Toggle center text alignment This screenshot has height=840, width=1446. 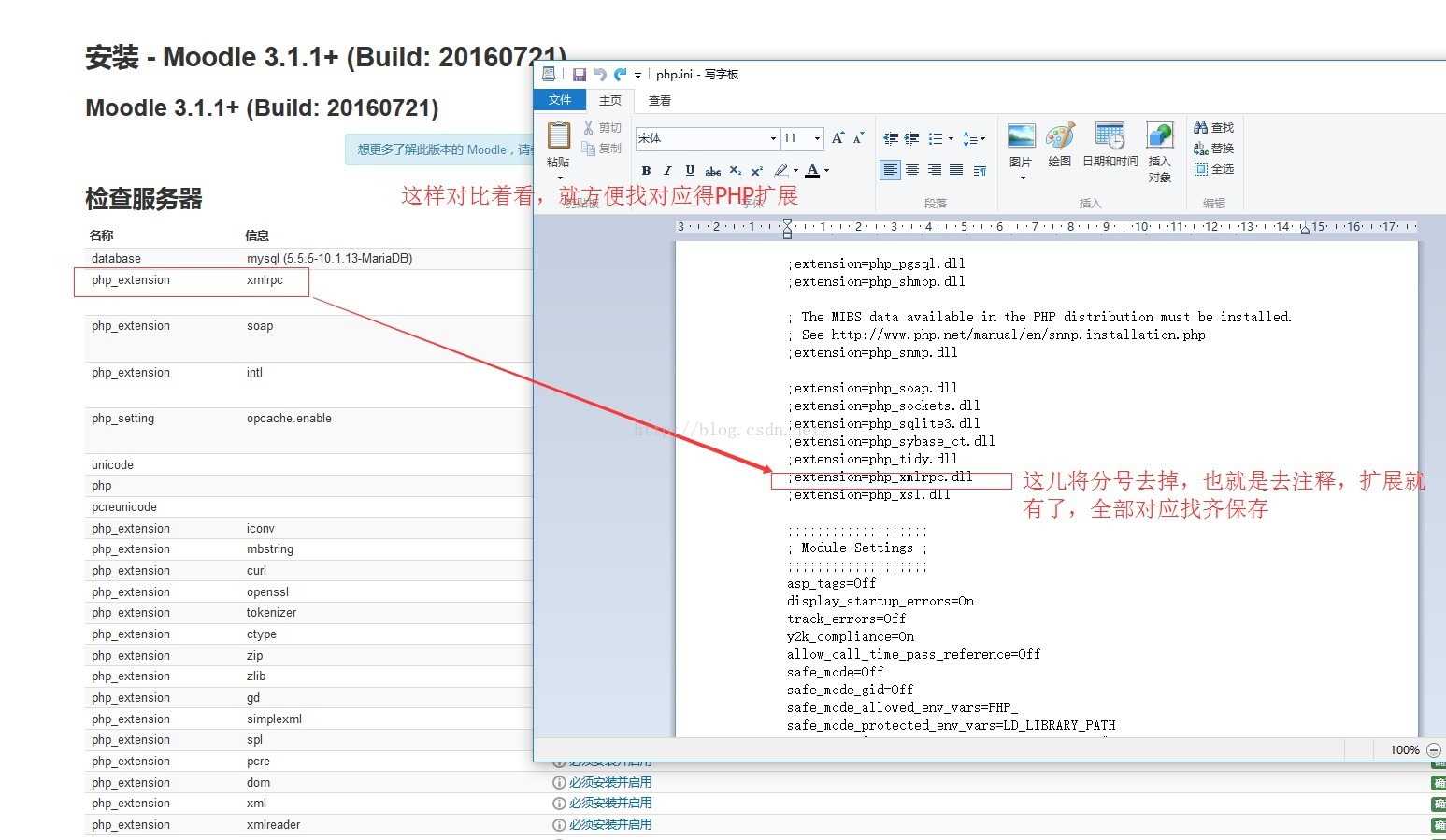(x=912, y=169)
